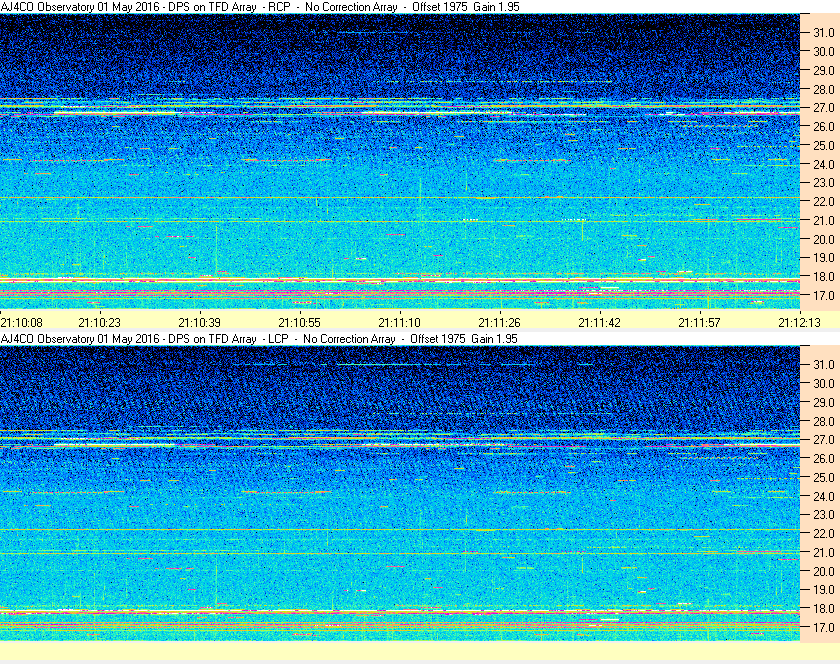Click the 30.0 frequency label on RCP chart
This screenshot has height=664, width=840.
(x=824, y=52)
